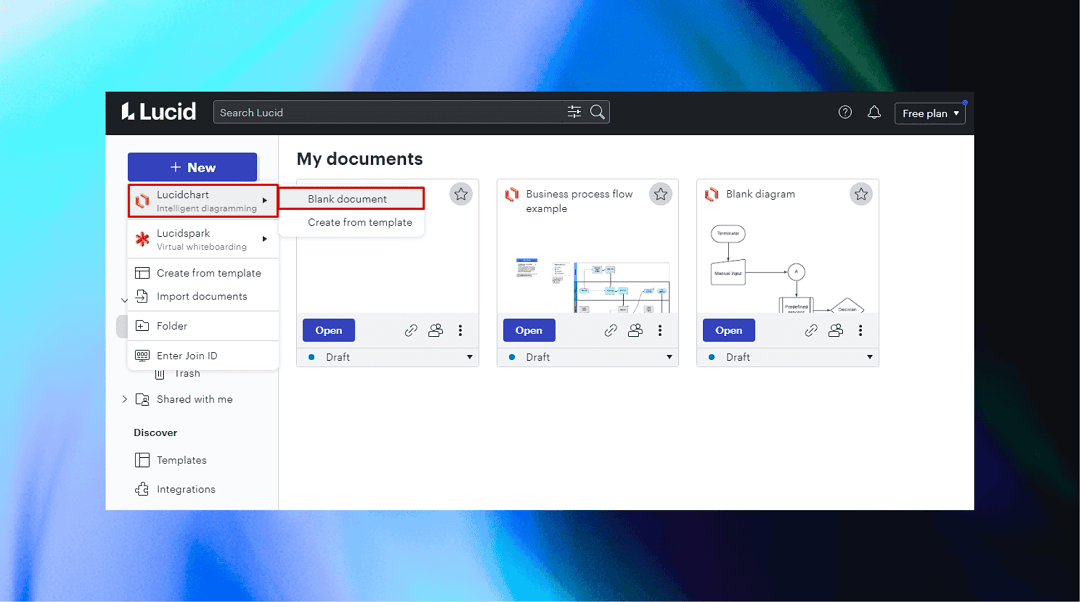Star the Blank diagram document
This screenshot has width=1080, height=602.
click(x=861, y=194)
